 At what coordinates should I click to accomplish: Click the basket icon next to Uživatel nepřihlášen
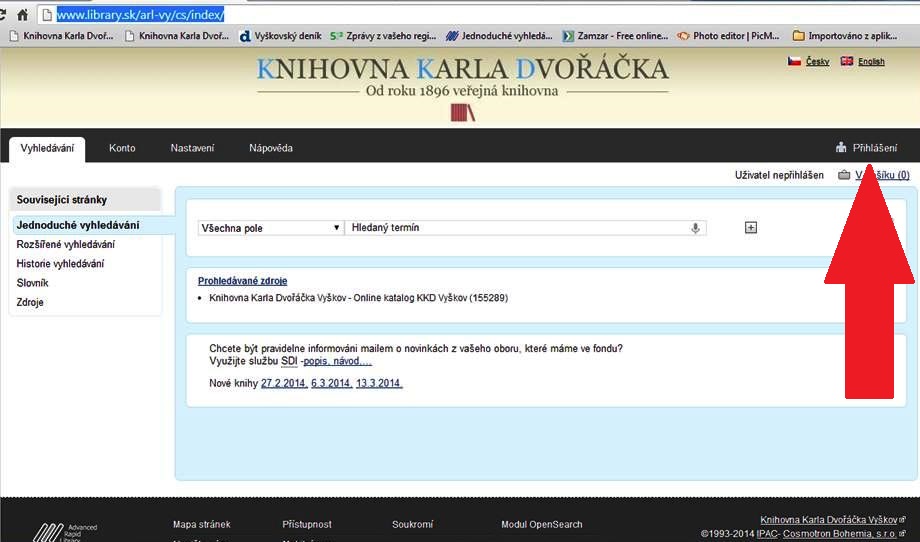(844, 175)
